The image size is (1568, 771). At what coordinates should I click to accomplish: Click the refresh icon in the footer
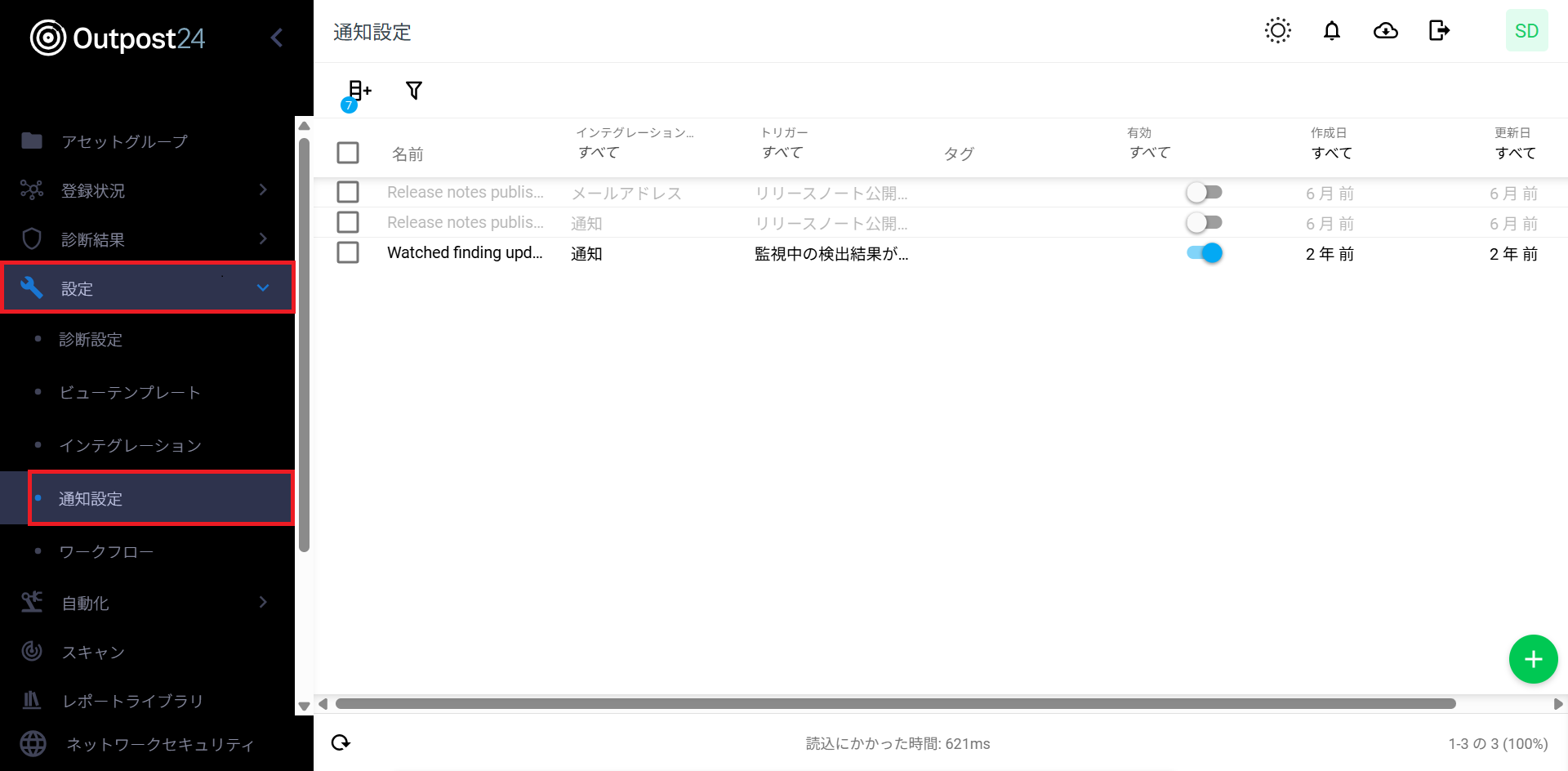click(x=341, y=742)
